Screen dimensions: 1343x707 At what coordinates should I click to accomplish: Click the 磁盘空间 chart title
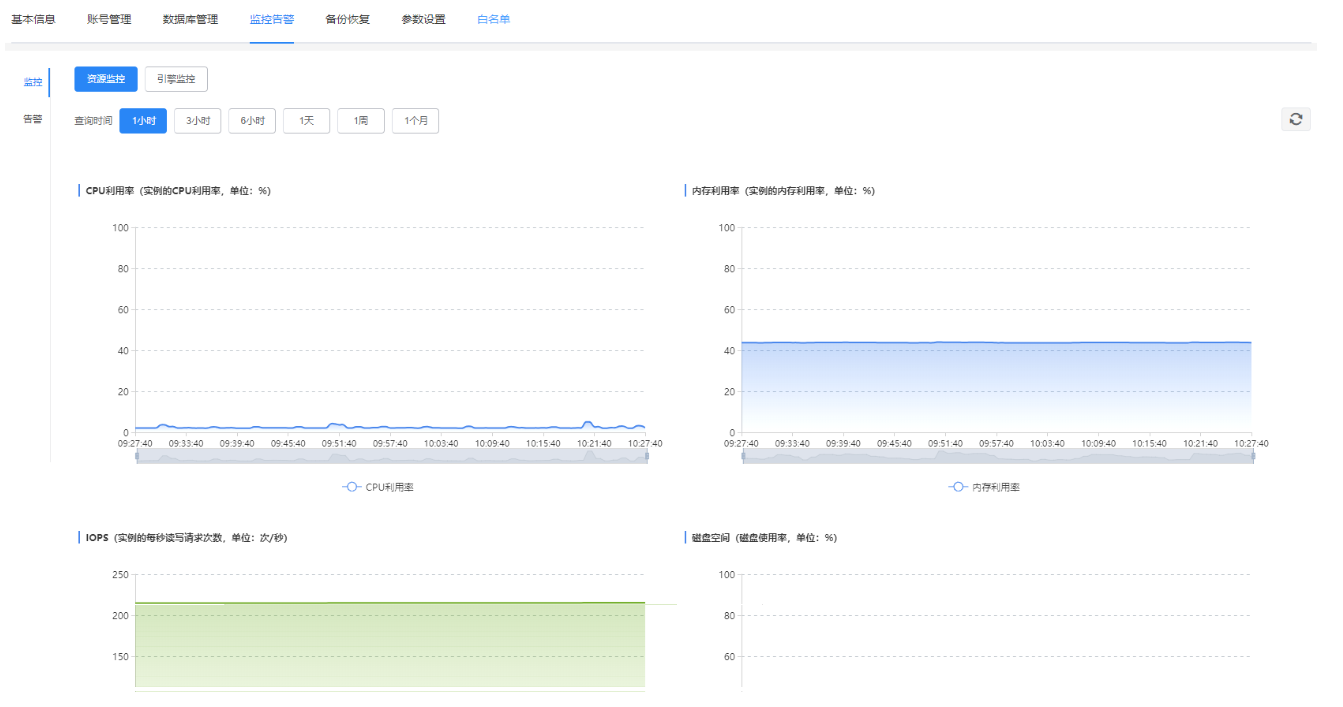pos(764,537)
